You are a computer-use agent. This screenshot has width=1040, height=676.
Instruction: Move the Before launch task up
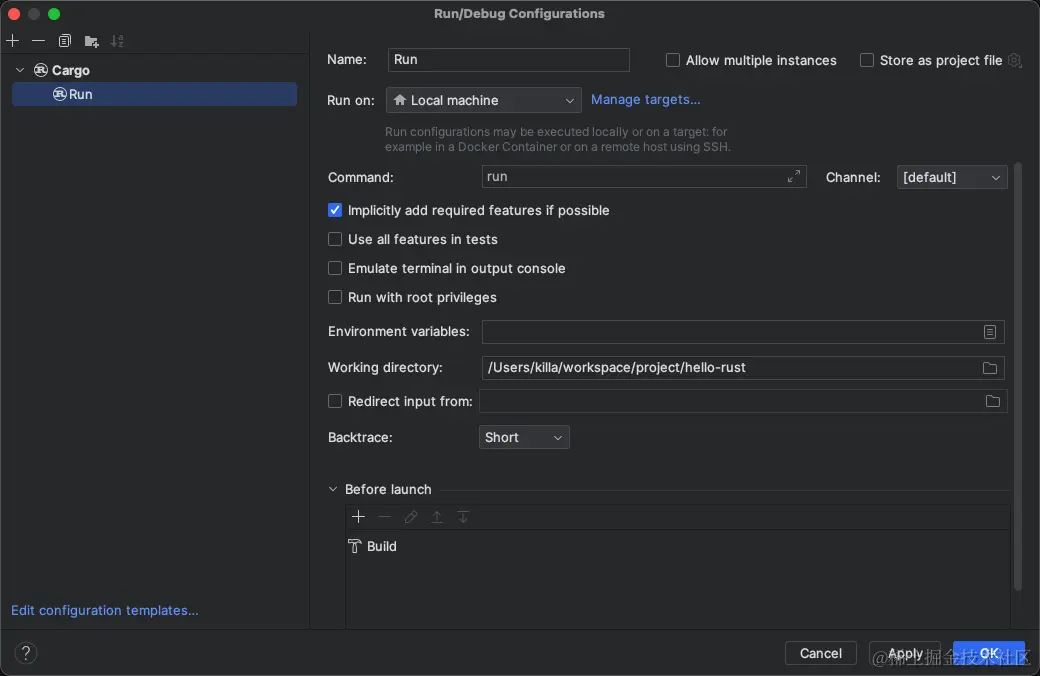436,516
